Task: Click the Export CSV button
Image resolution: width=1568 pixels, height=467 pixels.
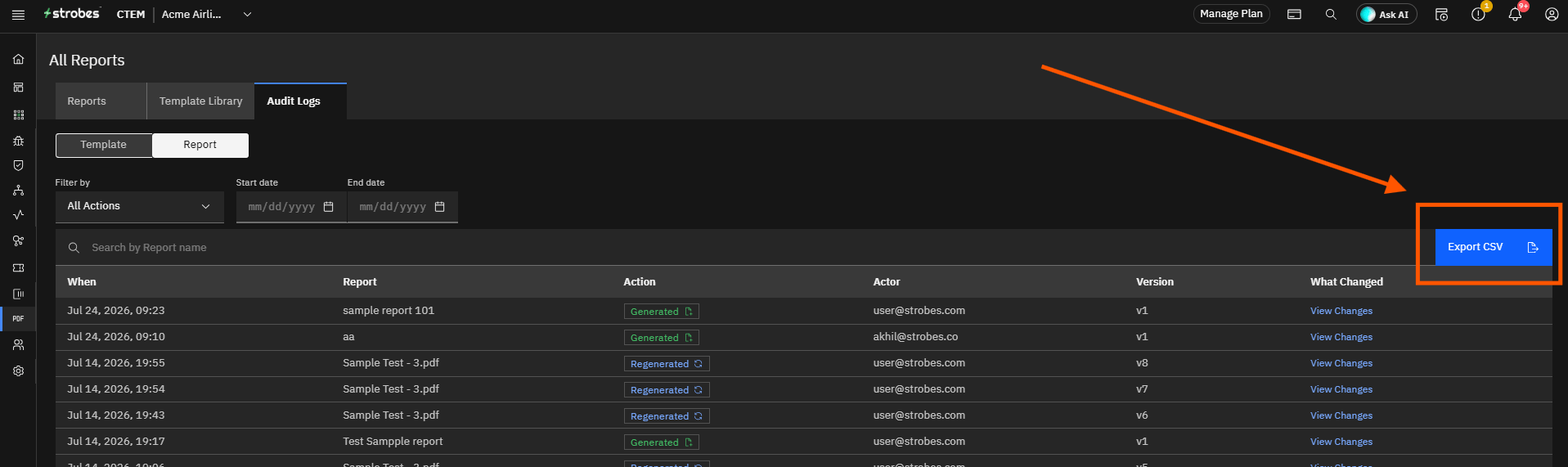Action: click(1494, 247)
